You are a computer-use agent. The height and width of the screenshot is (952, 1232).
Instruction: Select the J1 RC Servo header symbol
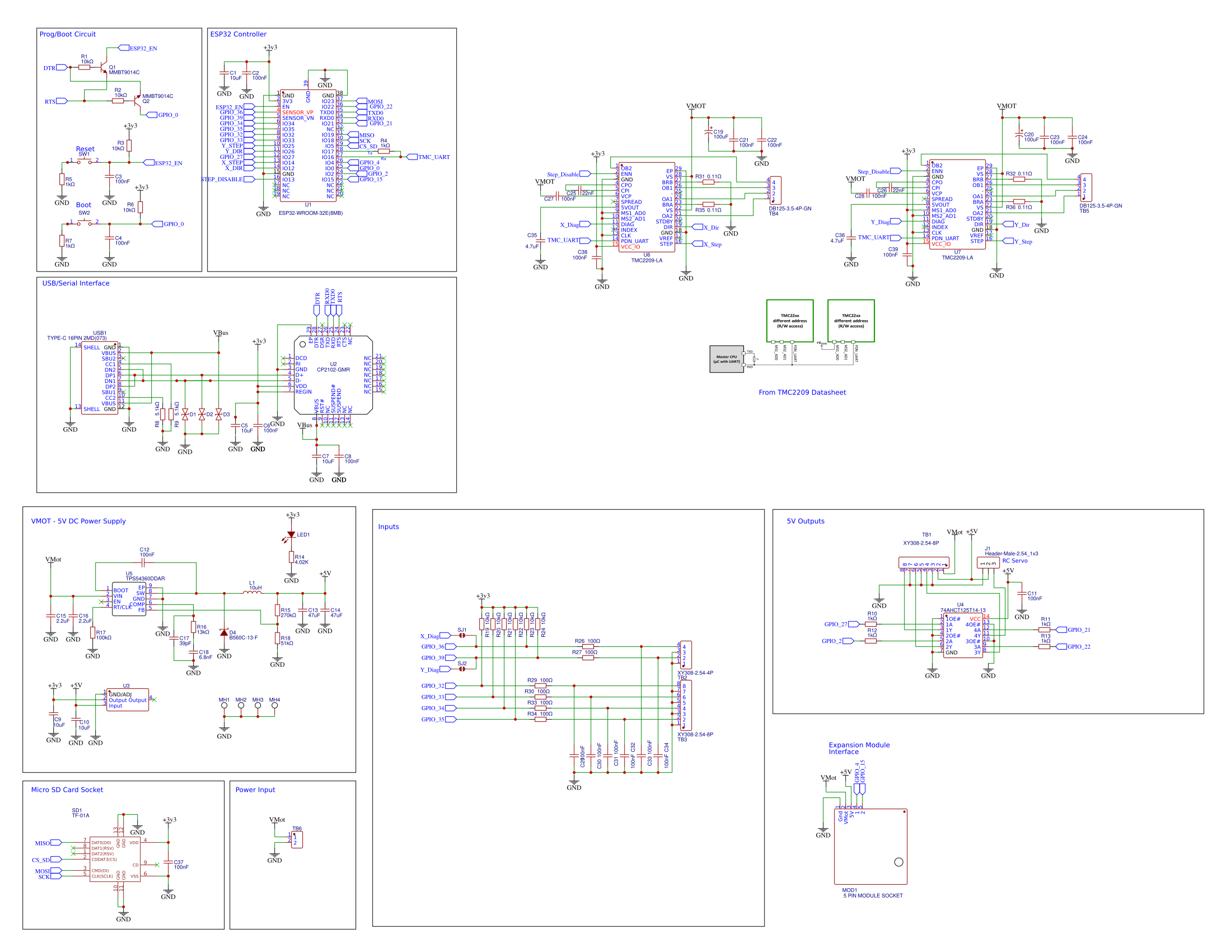point(988,563)
